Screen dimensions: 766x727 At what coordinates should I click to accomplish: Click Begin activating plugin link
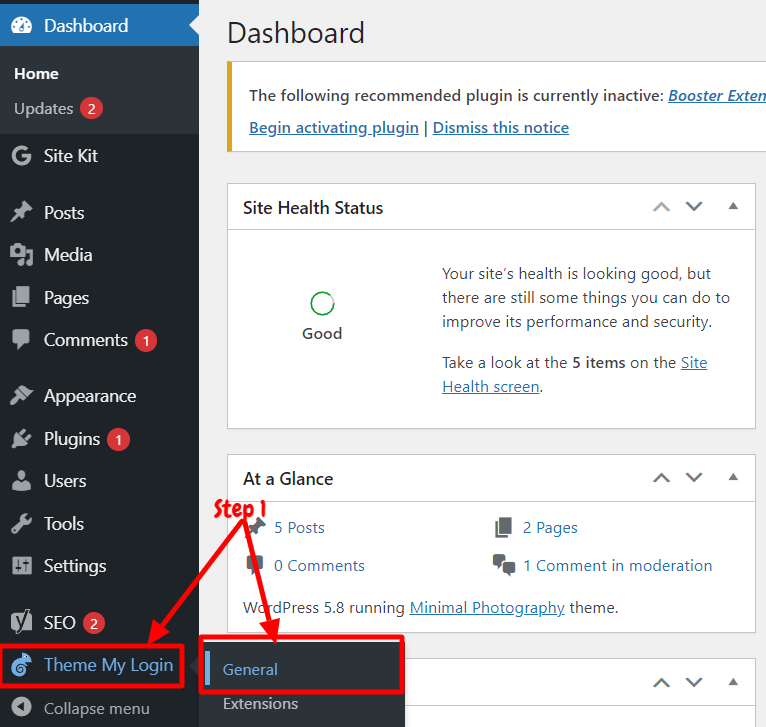coord(334,128)
